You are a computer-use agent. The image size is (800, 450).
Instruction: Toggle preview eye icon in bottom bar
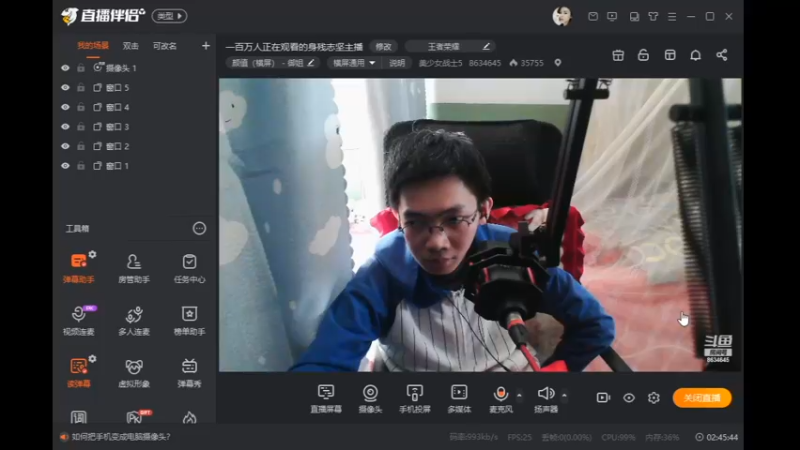pos(629,397)
